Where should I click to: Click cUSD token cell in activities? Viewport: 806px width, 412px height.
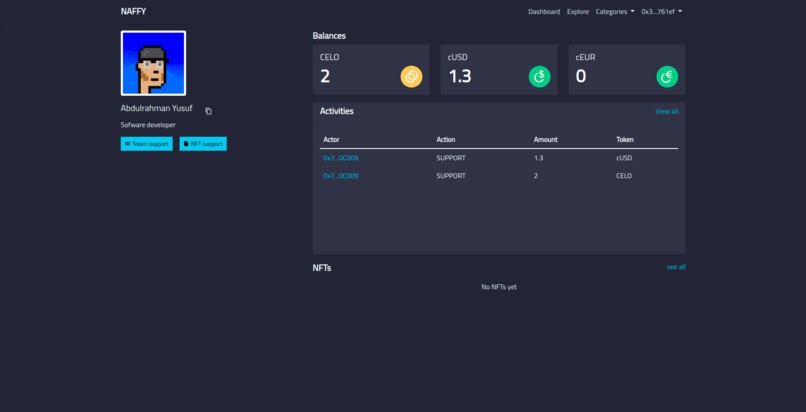click(624, 158)
